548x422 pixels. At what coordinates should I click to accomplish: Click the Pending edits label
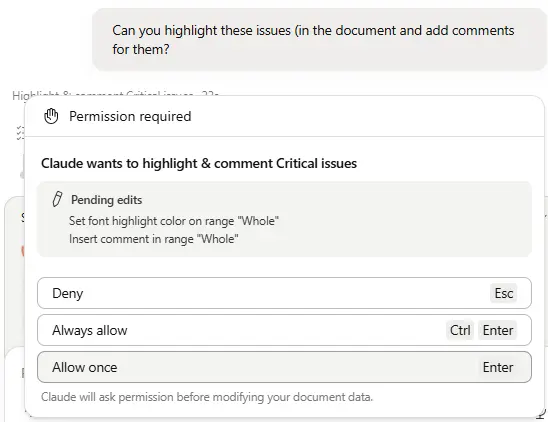107,200
